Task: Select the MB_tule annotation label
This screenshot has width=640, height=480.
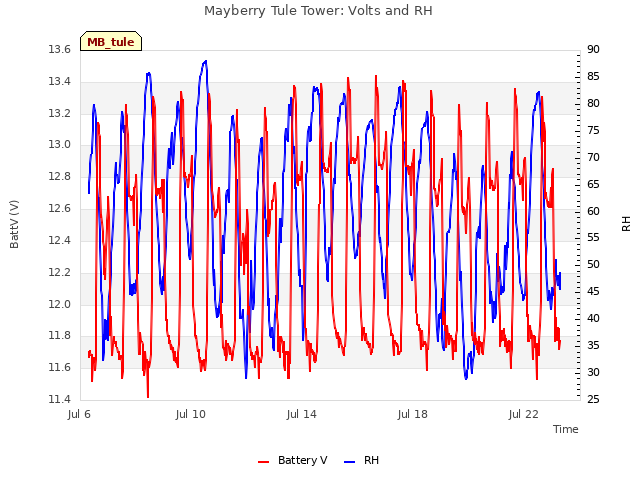Action: tap(111, 42)
